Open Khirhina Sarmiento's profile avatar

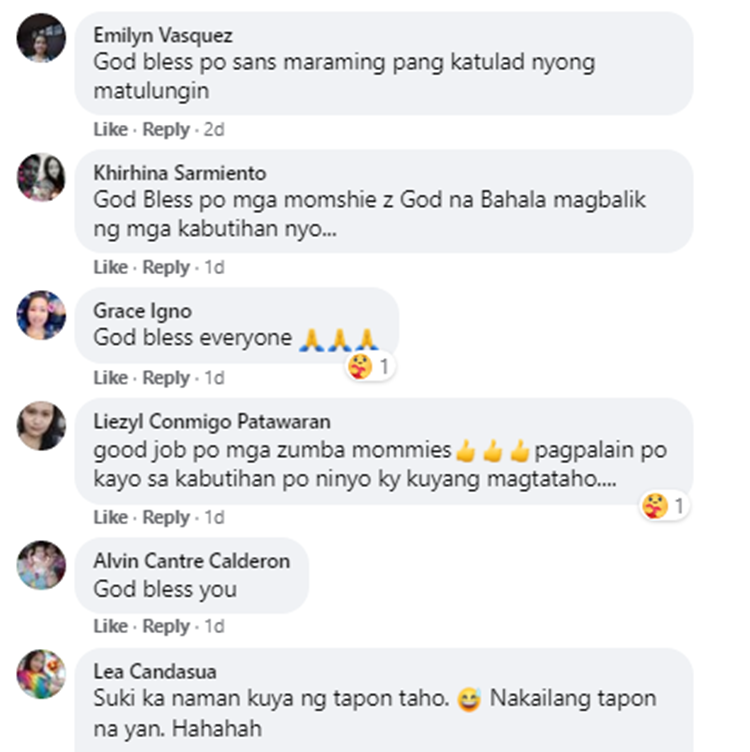click(41, 177)
